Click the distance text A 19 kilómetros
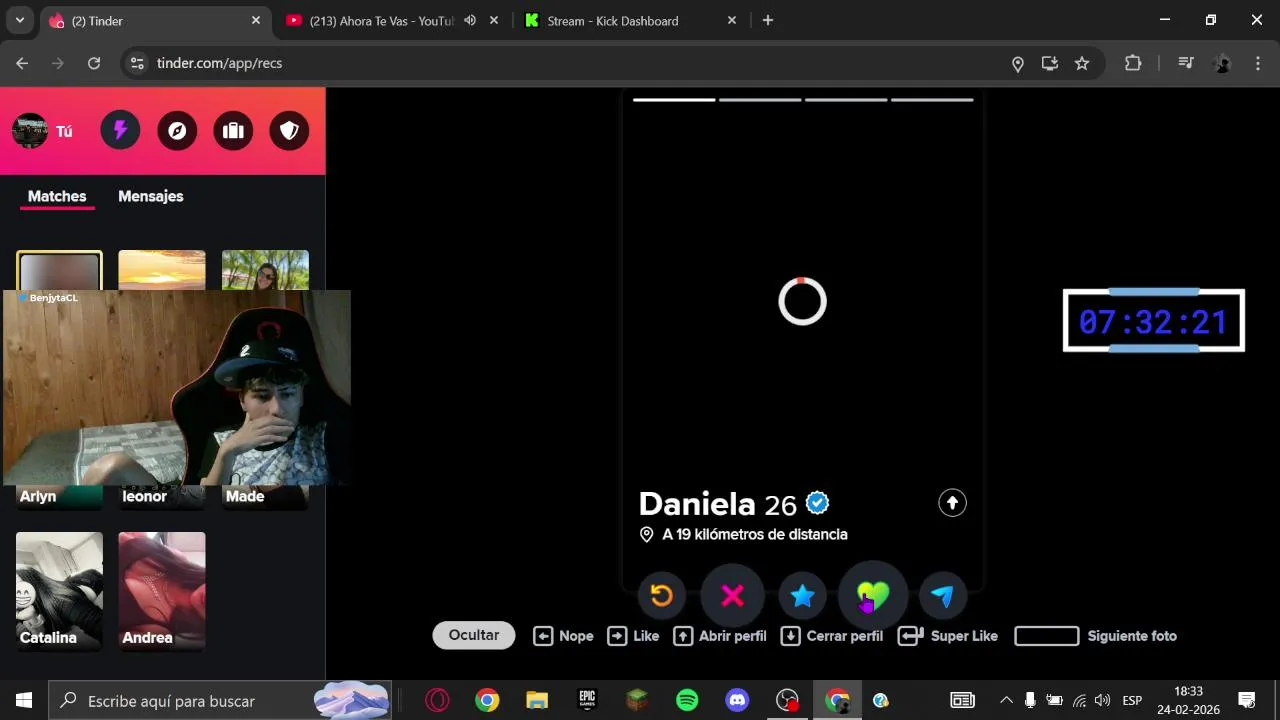 point(755,535)
